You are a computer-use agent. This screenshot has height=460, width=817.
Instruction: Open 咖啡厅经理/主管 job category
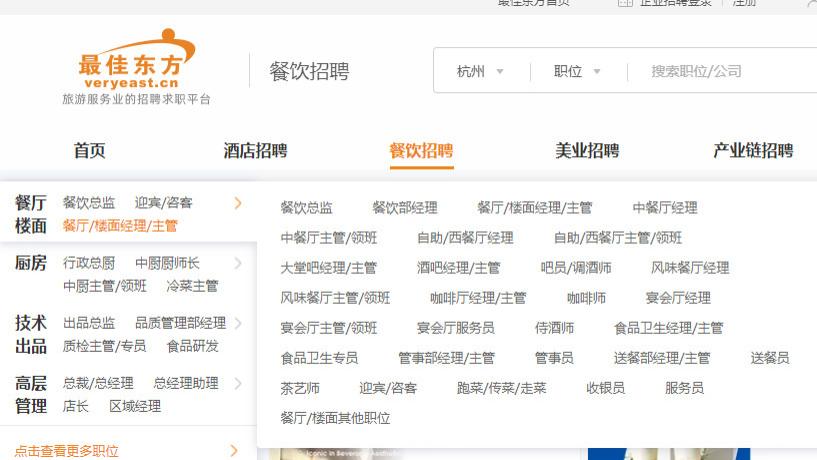pos(478,298)
